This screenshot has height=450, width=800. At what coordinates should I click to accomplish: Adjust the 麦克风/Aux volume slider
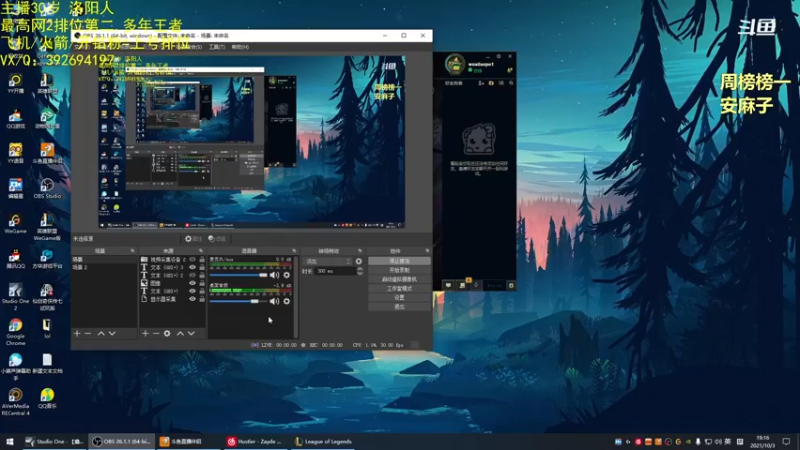click(x=238, y=275)
